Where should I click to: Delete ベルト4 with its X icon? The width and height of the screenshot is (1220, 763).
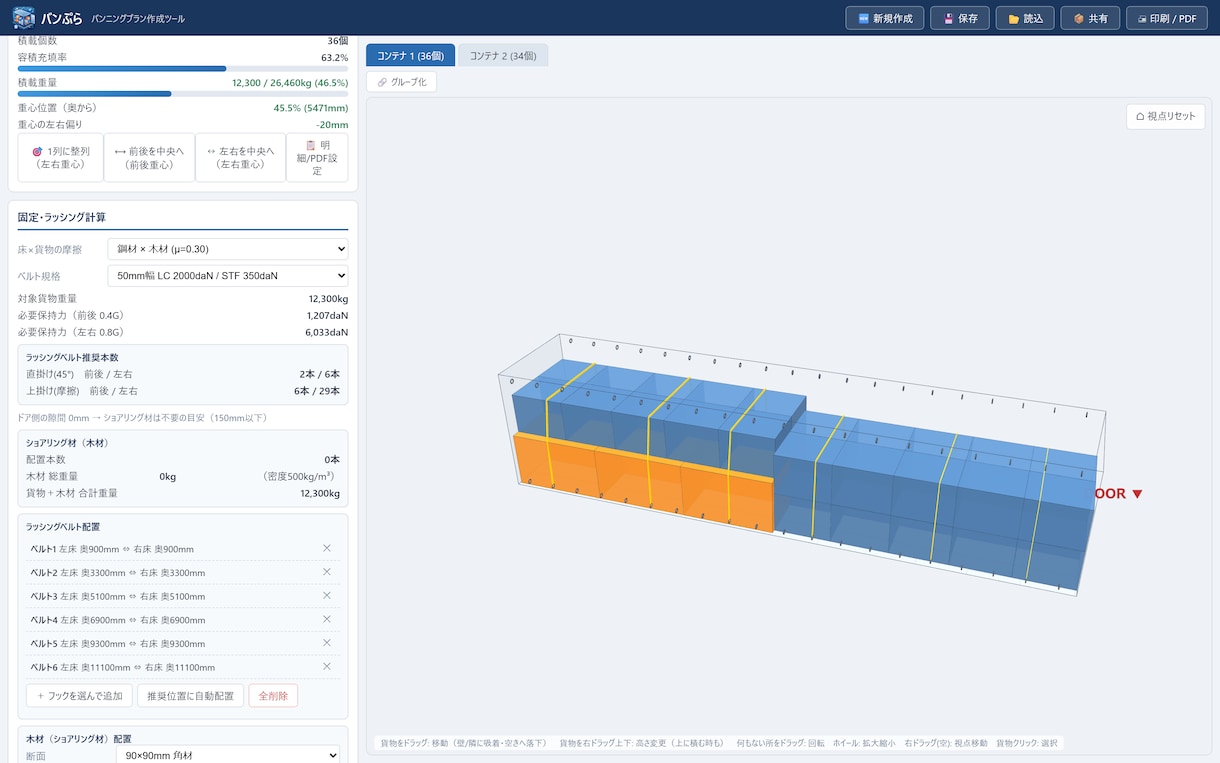point(327,619)
